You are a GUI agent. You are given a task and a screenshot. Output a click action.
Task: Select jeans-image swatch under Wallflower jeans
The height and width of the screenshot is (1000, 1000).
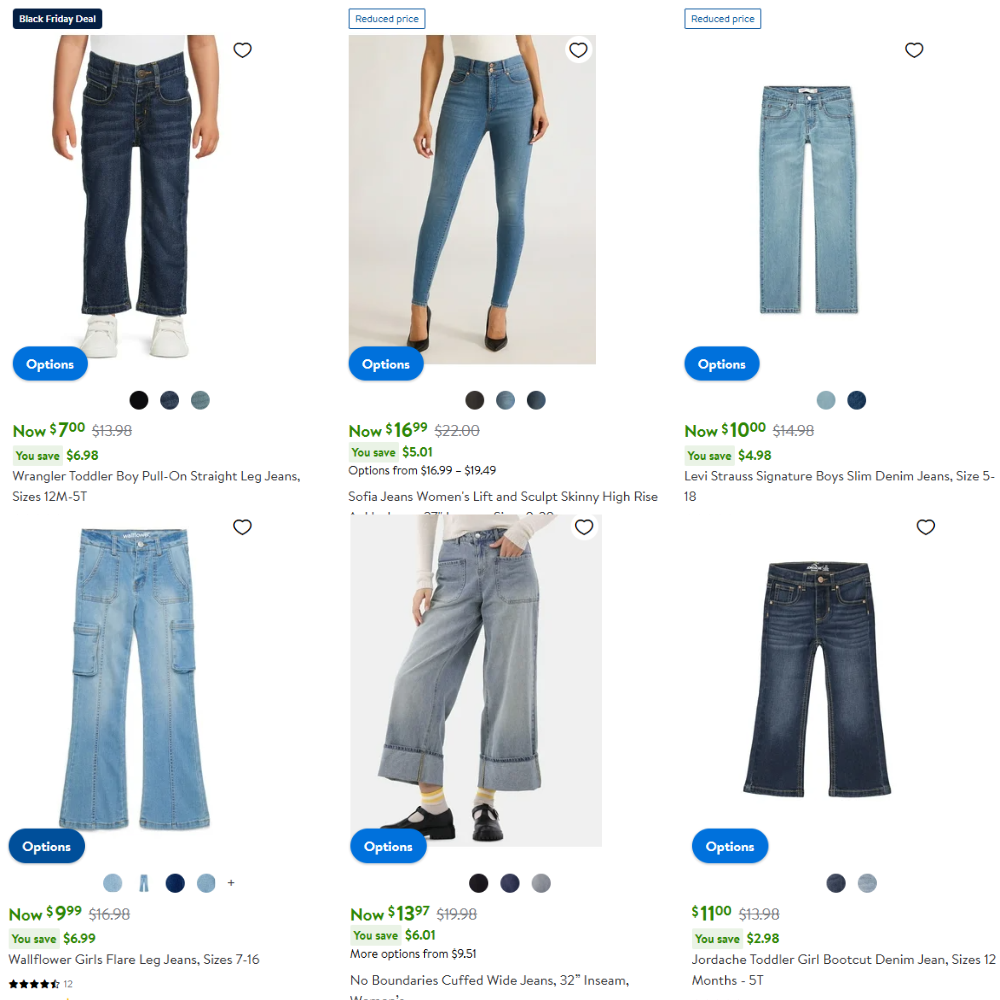tap(144, 883)
